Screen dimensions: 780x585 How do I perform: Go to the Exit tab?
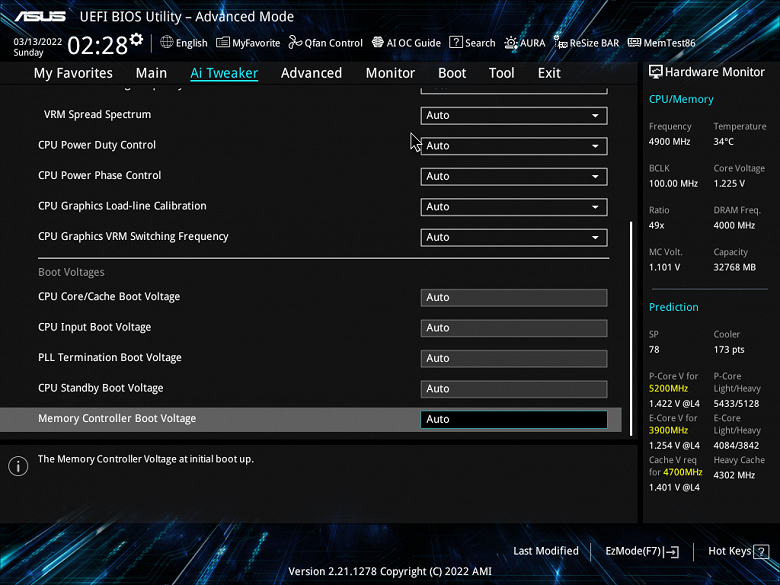[549, 73]
